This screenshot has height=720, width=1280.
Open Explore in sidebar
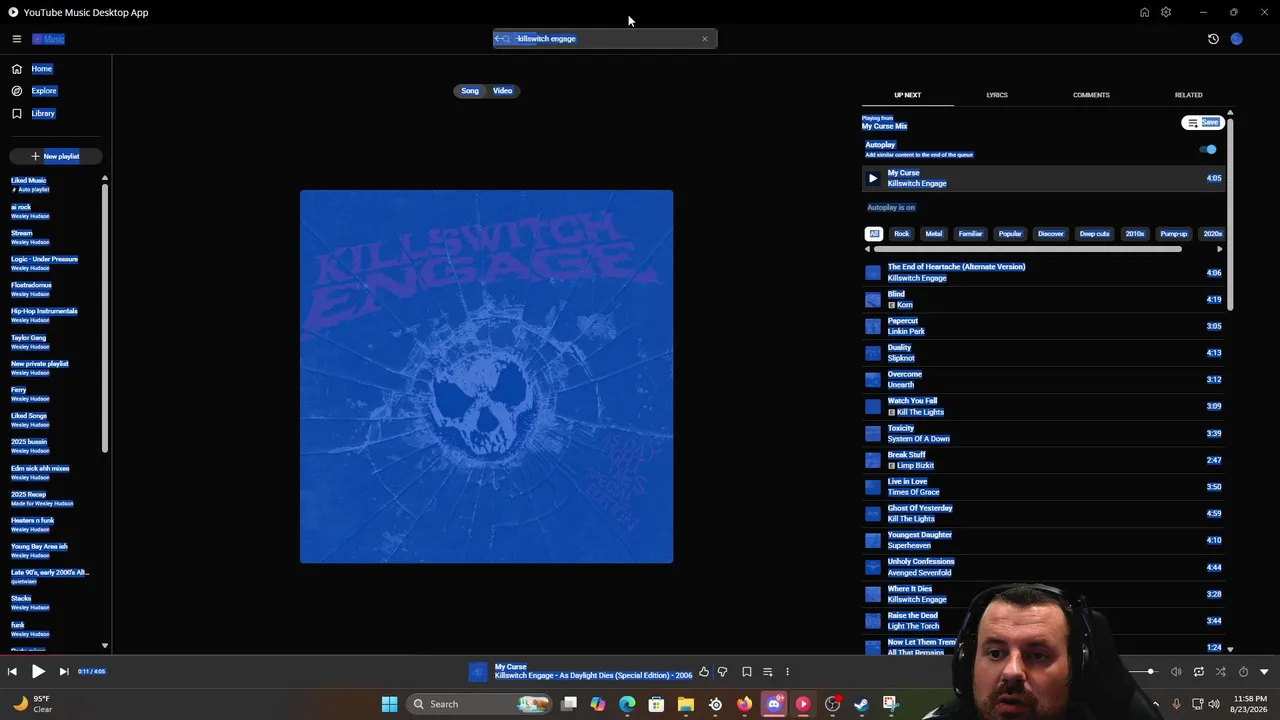pyautogui.click(x=44, y=91)
